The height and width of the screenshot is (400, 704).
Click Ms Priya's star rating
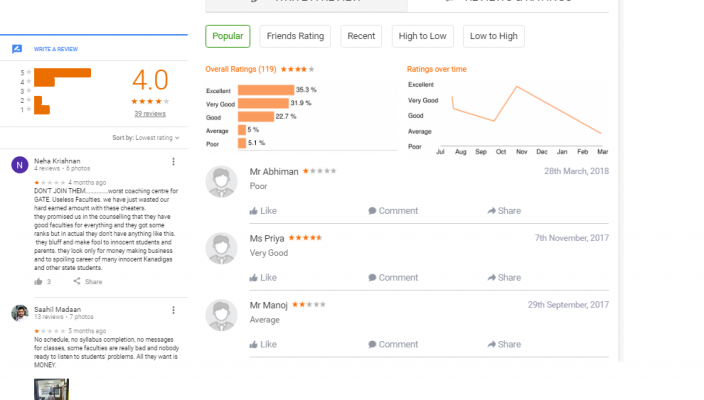click(305, 237)
